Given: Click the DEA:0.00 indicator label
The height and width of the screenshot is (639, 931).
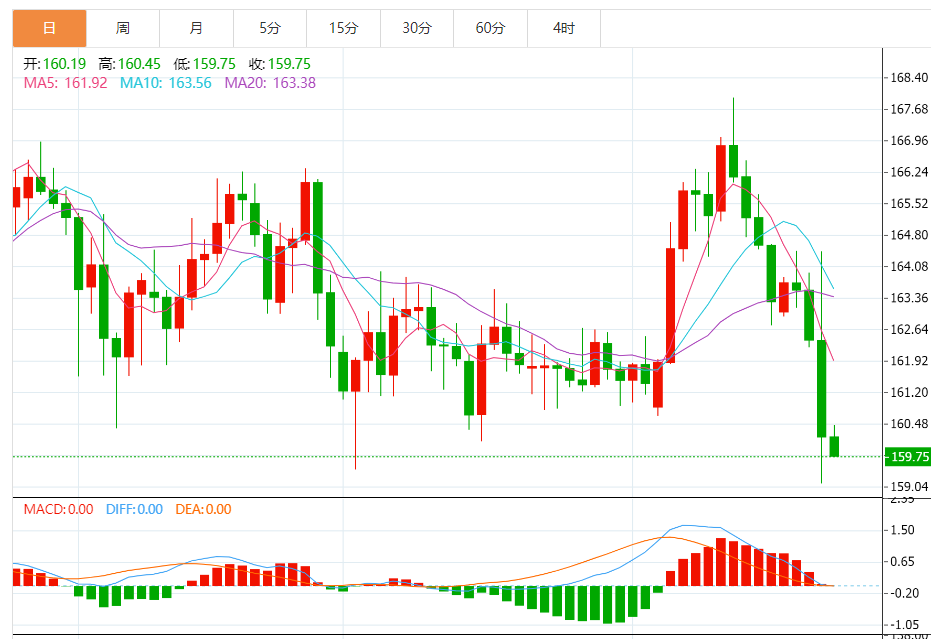Looking at the screenshot, I should [x=203, y=509].
